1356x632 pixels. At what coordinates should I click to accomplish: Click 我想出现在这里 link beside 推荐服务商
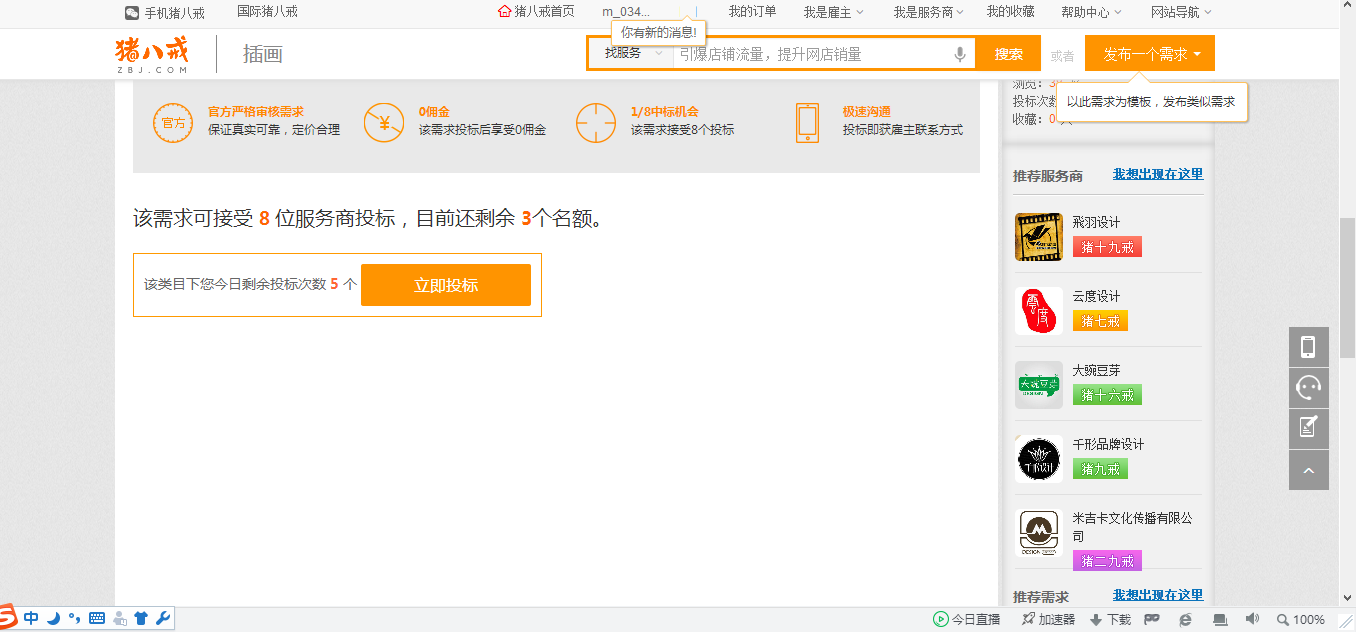click(x=1158, y=174)
